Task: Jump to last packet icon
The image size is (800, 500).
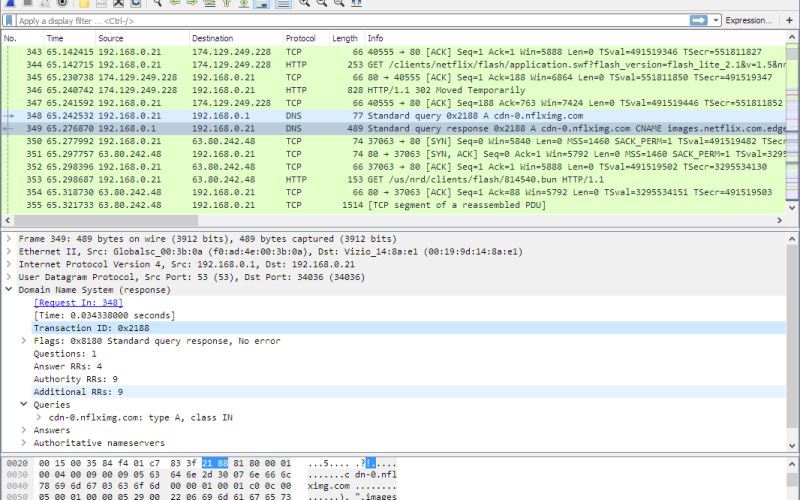Action: click(x=244, y=3)
